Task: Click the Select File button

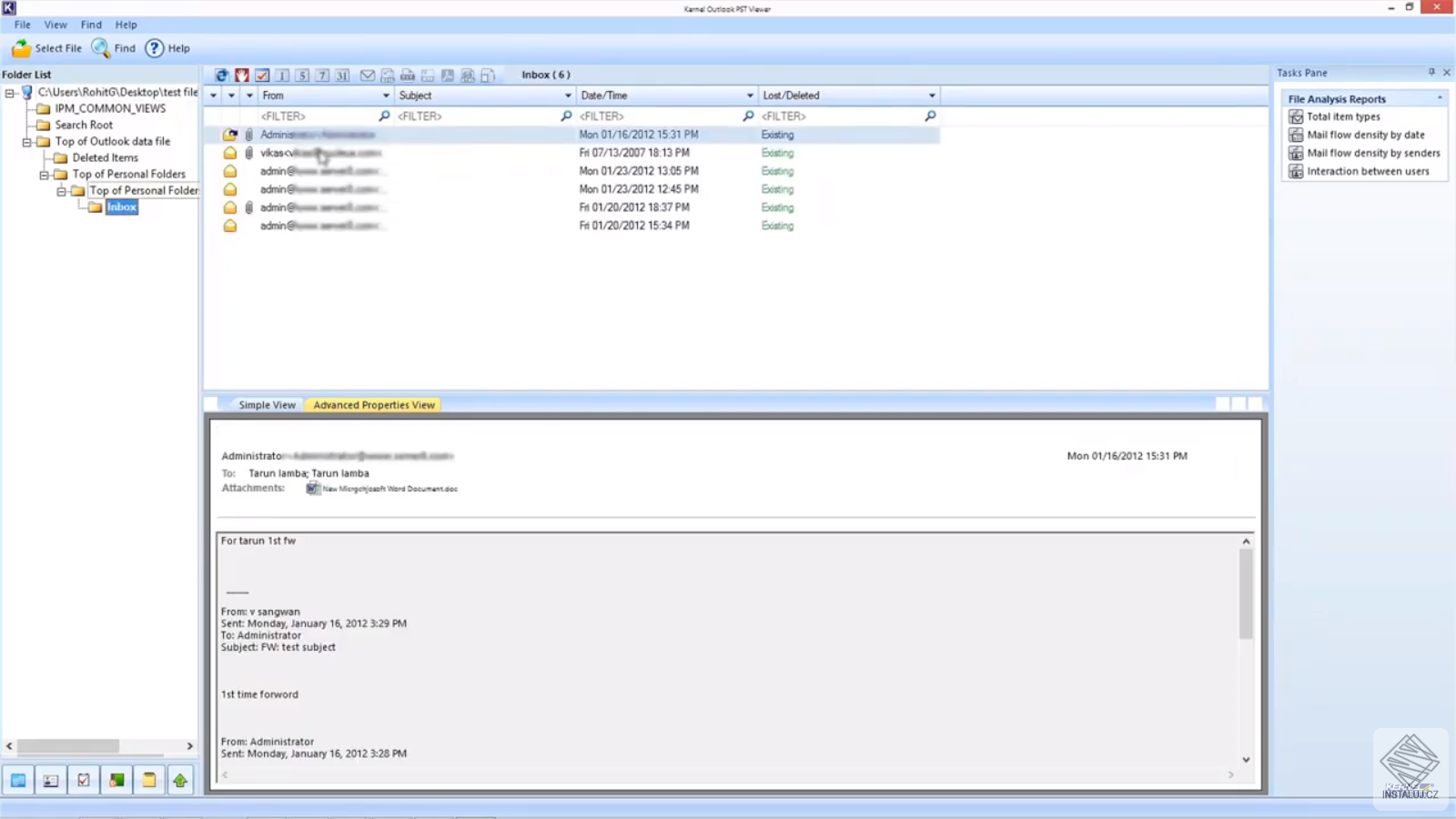Action: [46, 48]
